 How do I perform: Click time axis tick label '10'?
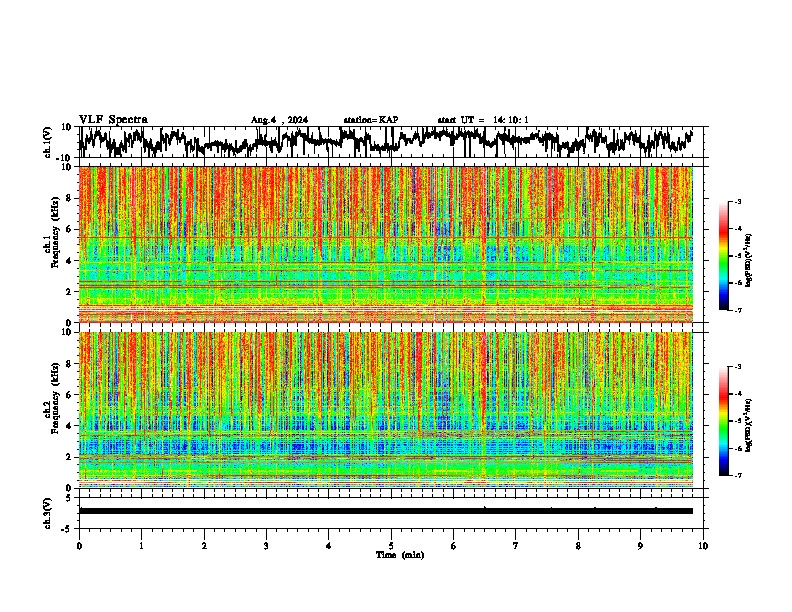(x=703, y=546)
